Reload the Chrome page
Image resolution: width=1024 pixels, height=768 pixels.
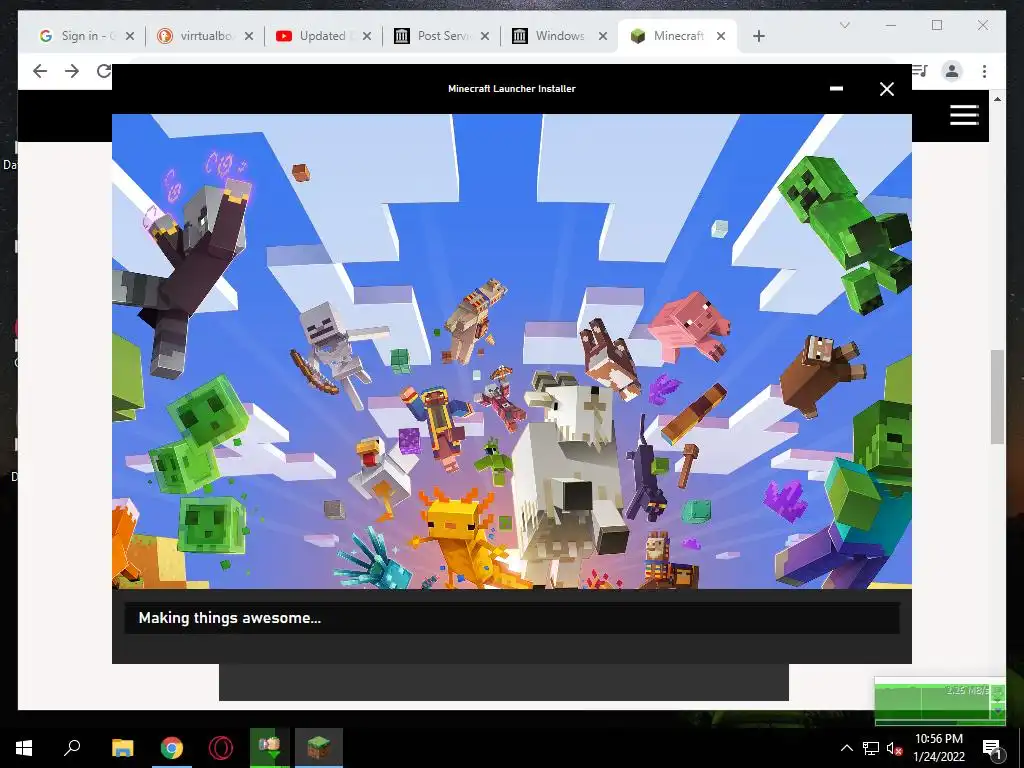[x=104, y=71]
